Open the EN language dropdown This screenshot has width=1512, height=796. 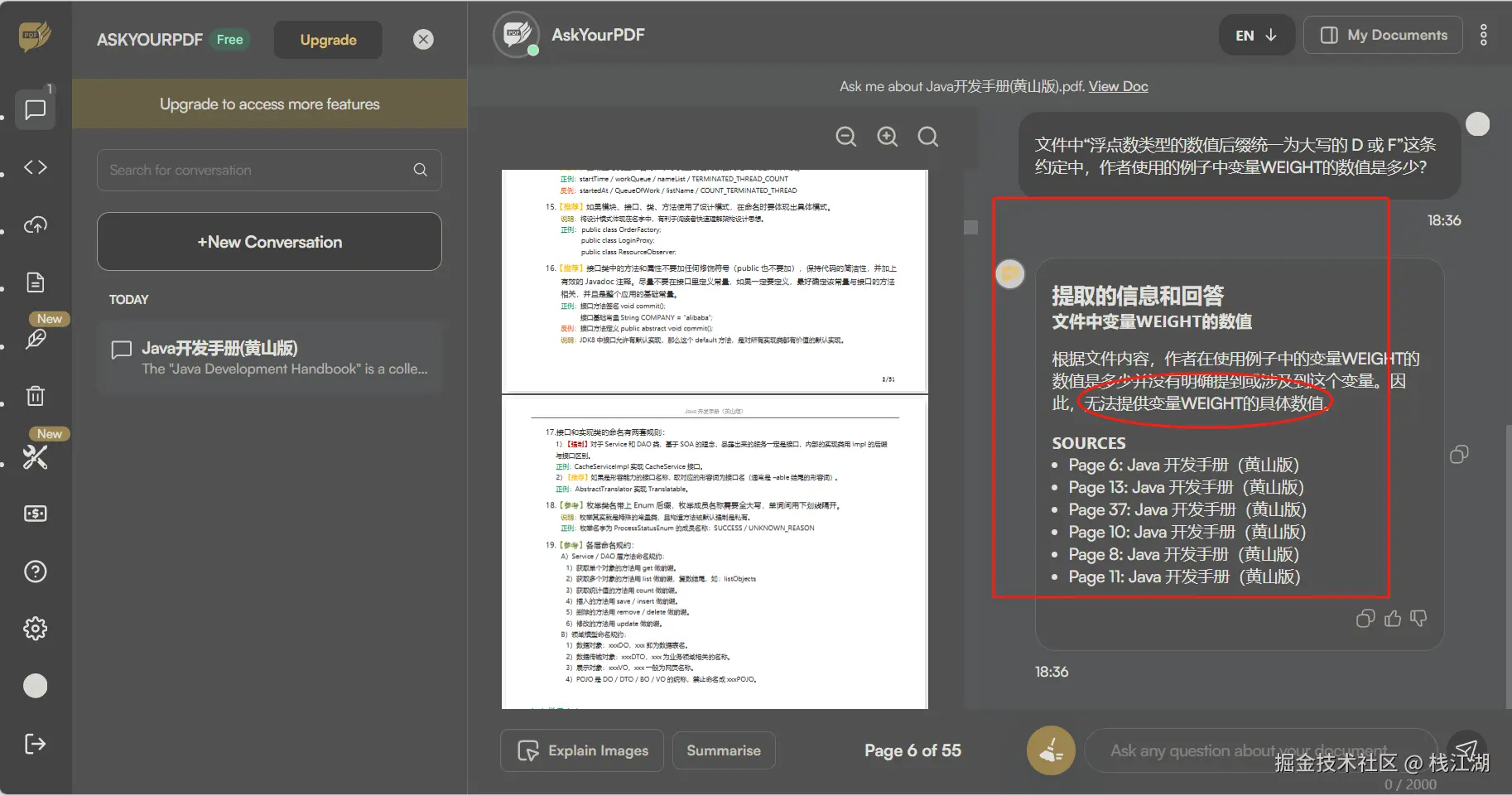[x=1256, y=36]
